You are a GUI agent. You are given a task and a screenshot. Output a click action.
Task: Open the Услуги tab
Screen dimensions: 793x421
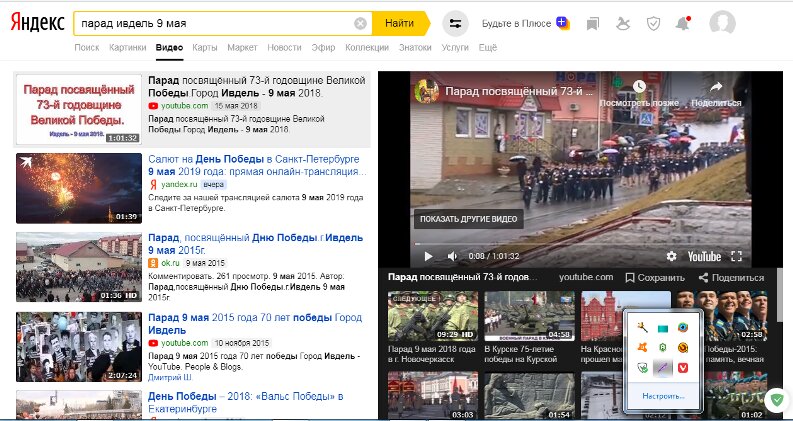455,48
